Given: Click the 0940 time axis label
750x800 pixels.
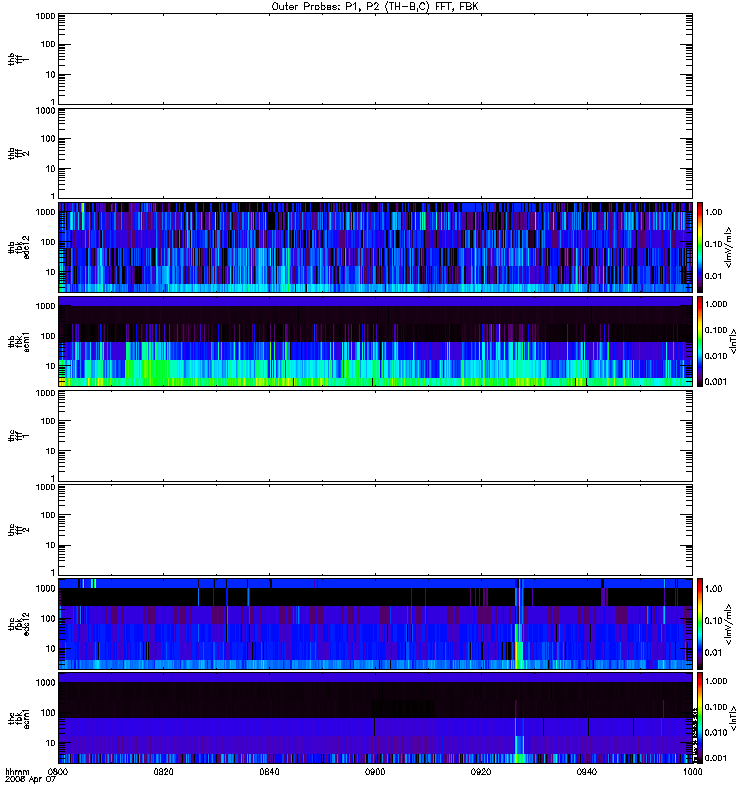Looking at the screenshot, I should pyautogui.click(x=587, y=771).
